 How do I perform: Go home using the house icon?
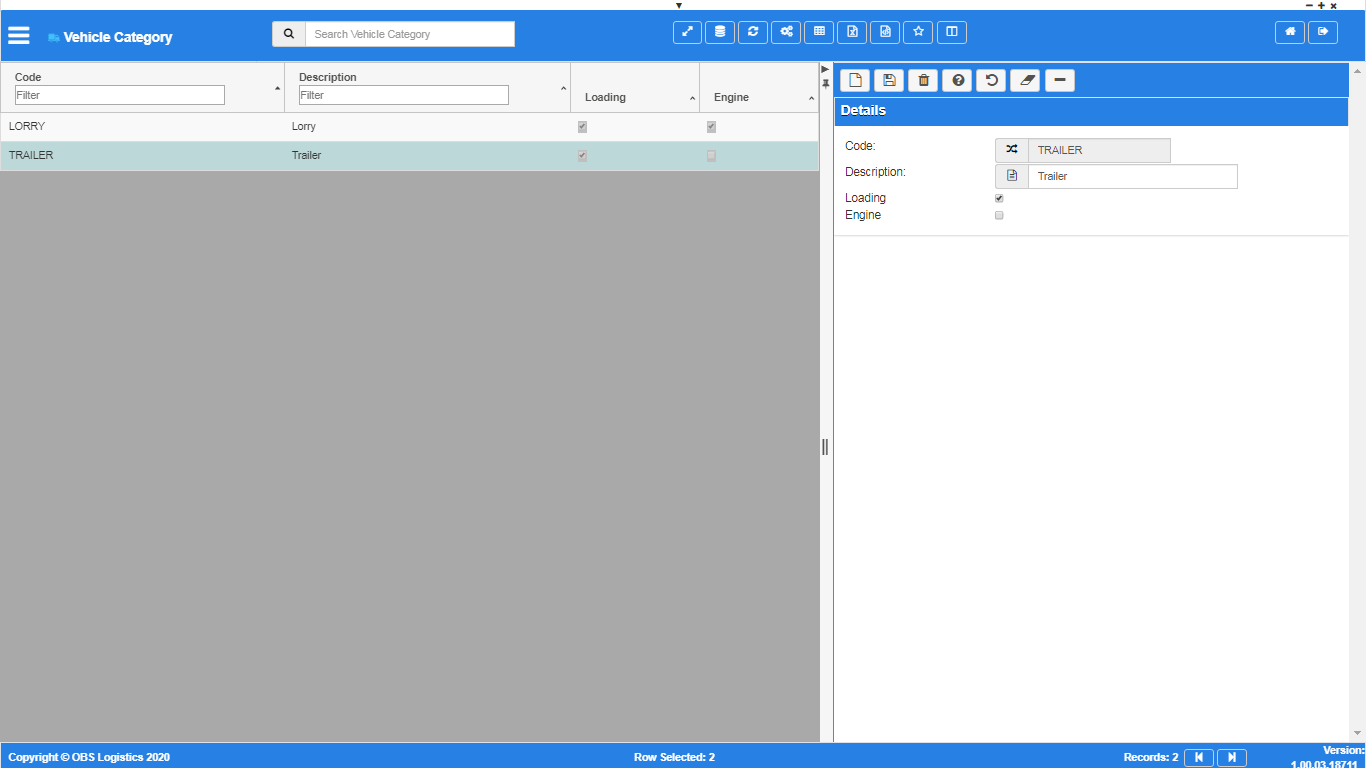(x=1290, y=32)
